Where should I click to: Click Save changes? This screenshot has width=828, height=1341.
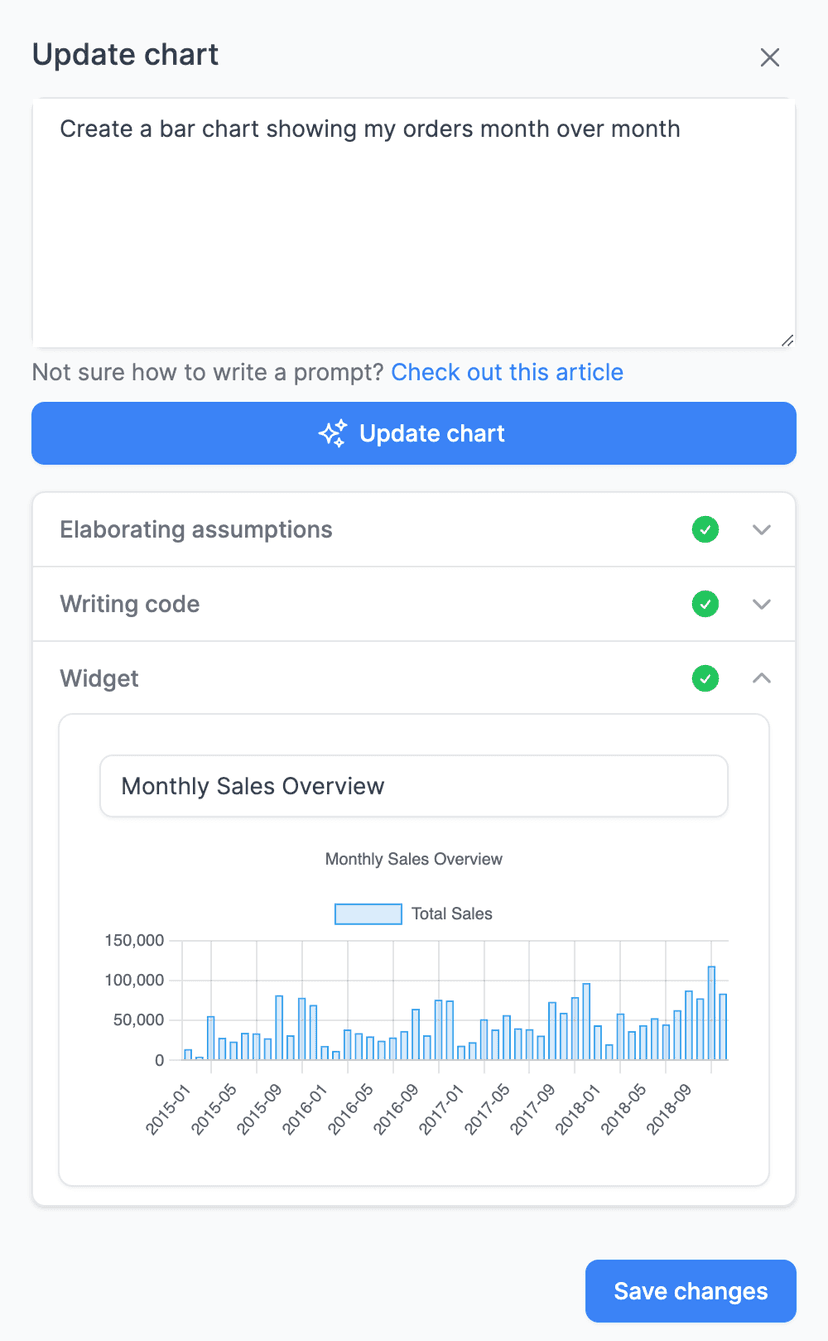690,1290
